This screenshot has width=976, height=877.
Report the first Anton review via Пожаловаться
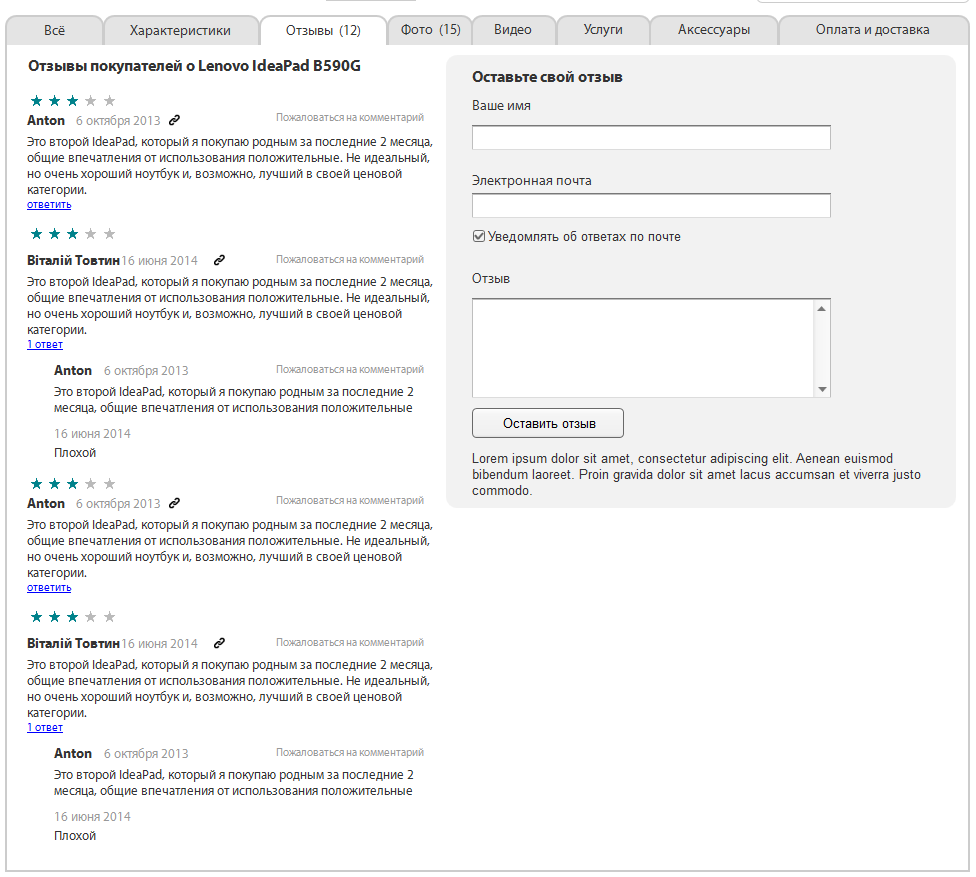point(350,118)
